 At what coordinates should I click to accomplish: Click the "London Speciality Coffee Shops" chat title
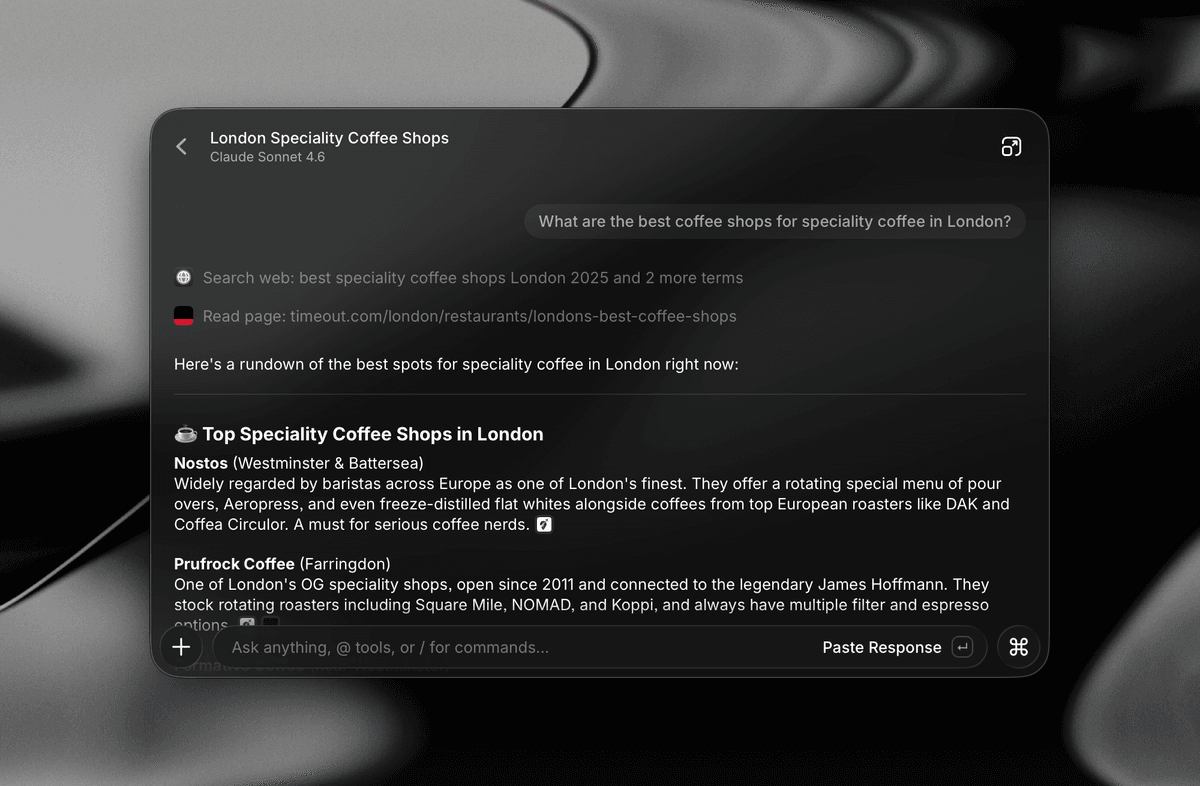coord(329,138)
